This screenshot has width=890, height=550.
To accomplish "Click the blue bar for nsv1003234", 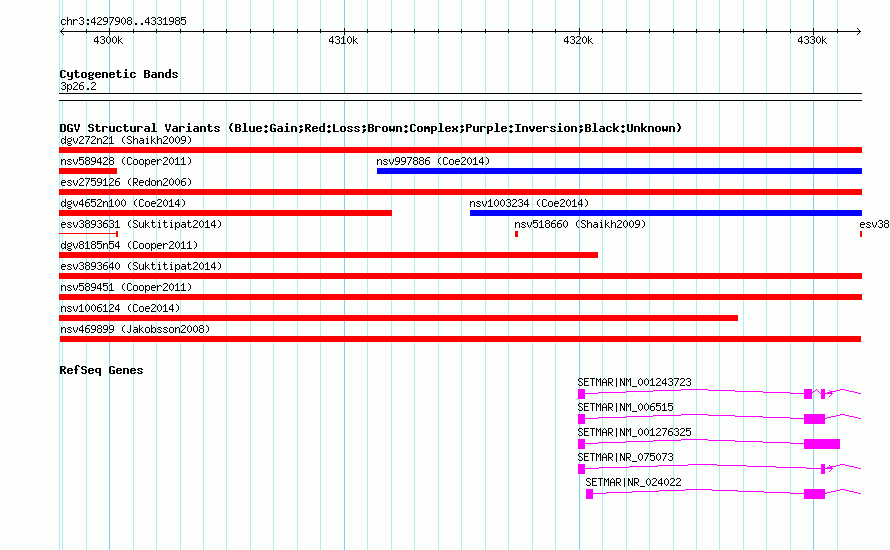I will point(666,213).
